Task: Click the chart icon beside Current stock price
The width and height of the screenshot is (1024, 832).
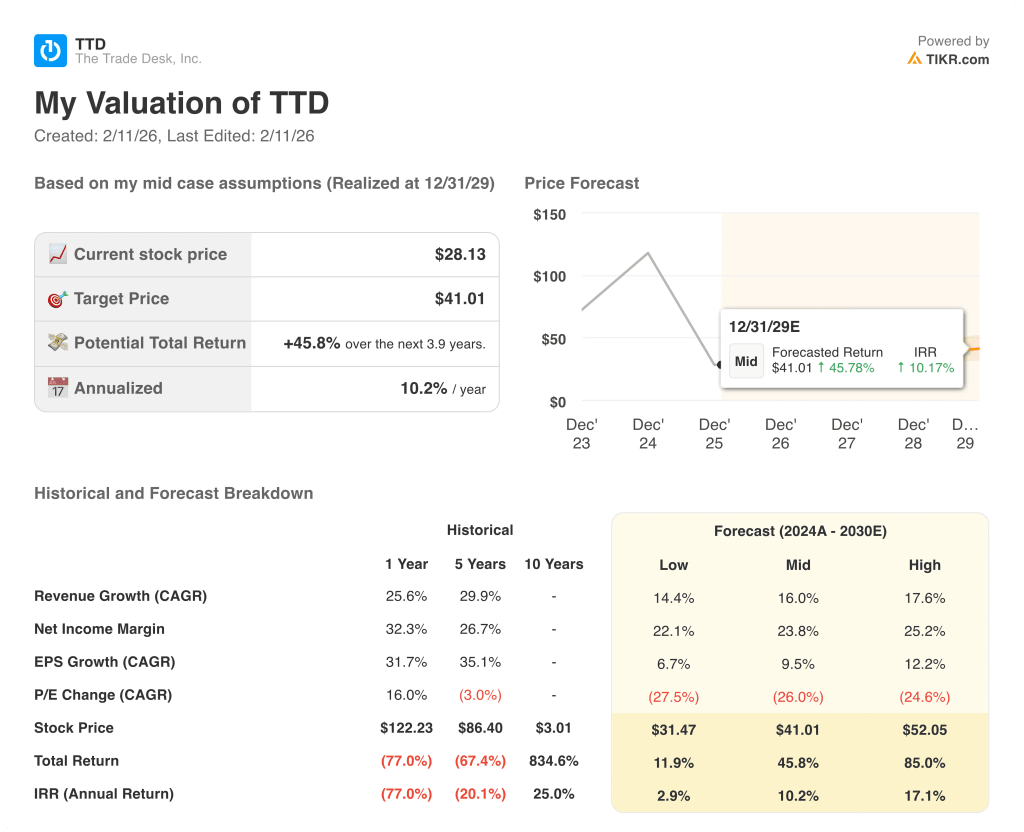Action: point(59,254)
